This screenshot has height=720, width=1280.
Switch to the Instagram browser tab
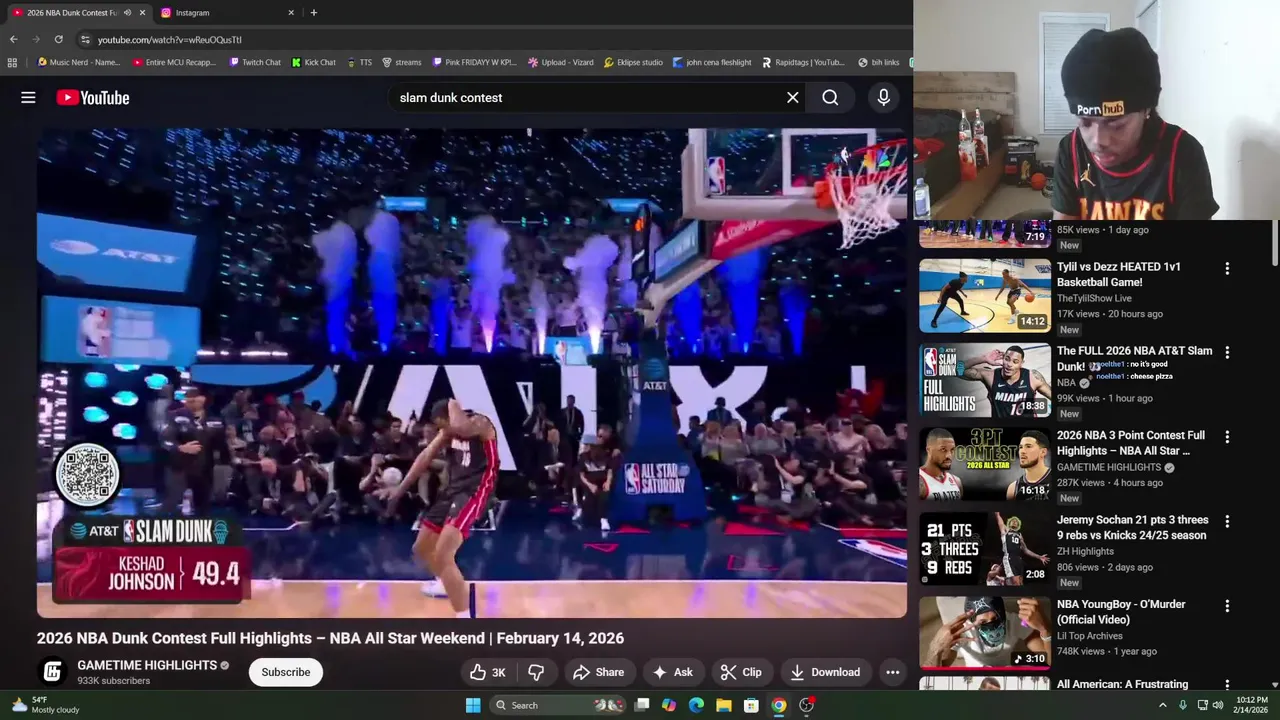click(x=228, y=13)
